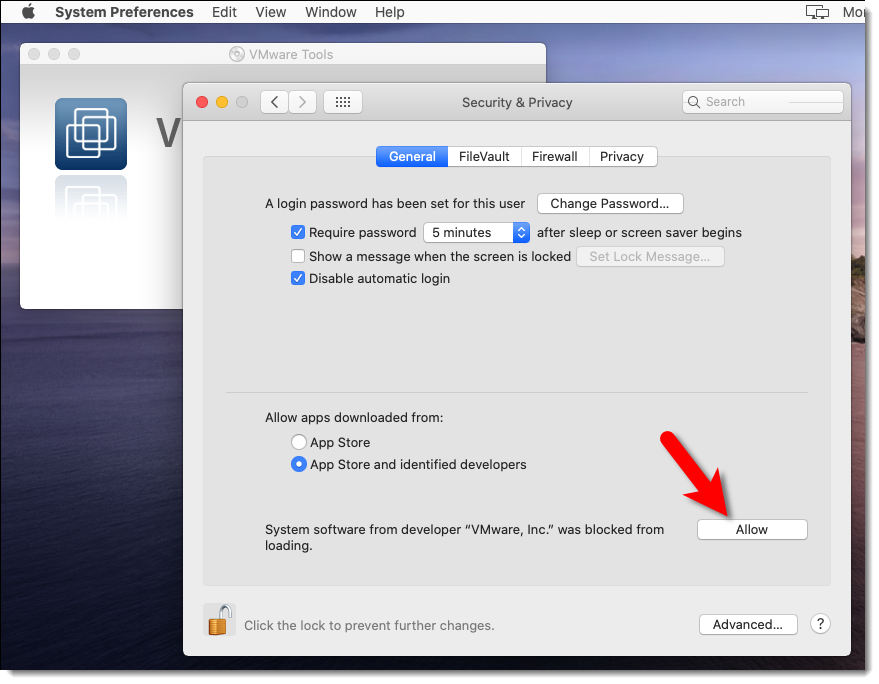Switch to the Firewall tab
The height and width of the screenshot is (684, 879).
tap(555, 156)
